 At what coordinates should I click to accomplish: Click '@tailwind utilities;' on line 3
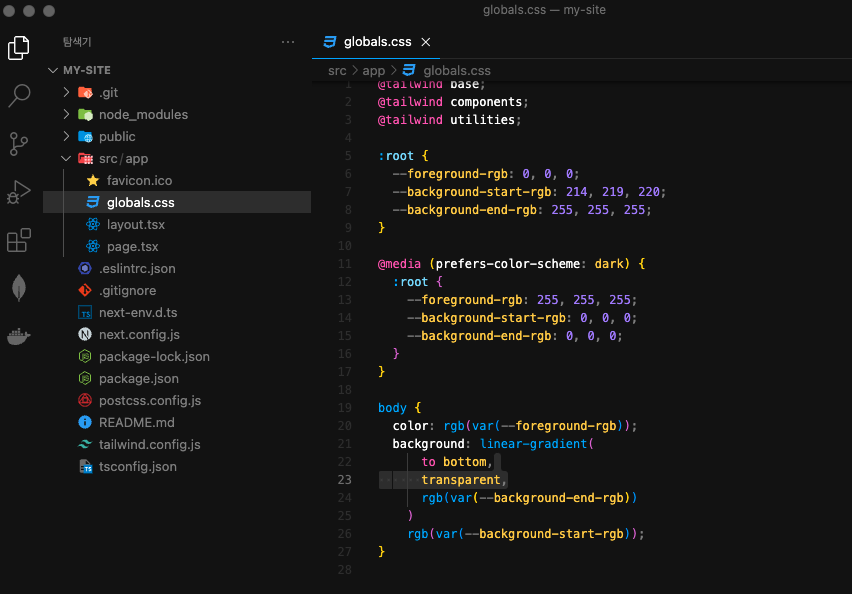tap(449, 120)
